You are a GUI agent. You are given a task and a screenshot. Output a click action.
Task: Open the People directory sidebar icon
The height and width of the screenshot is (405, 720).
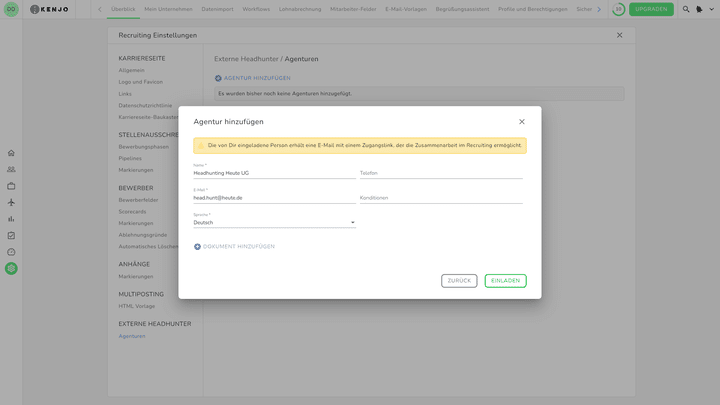(11, 170)
